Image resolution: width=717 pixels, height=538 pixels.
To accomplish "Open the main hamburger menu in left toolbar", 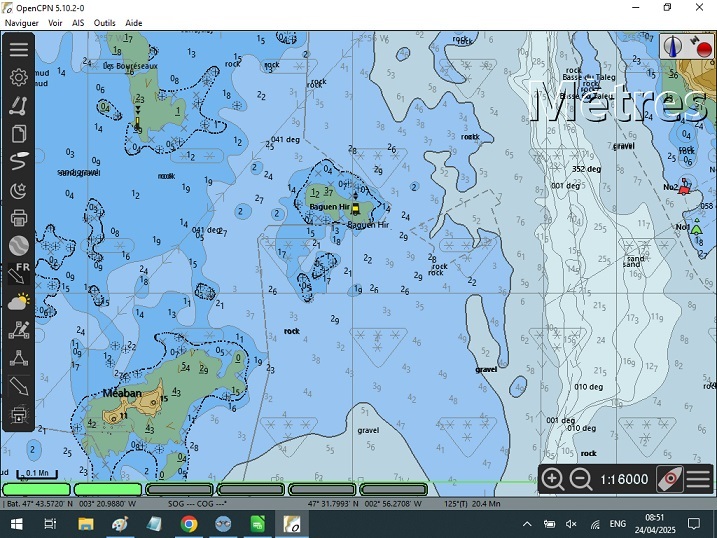I will 19,49.
